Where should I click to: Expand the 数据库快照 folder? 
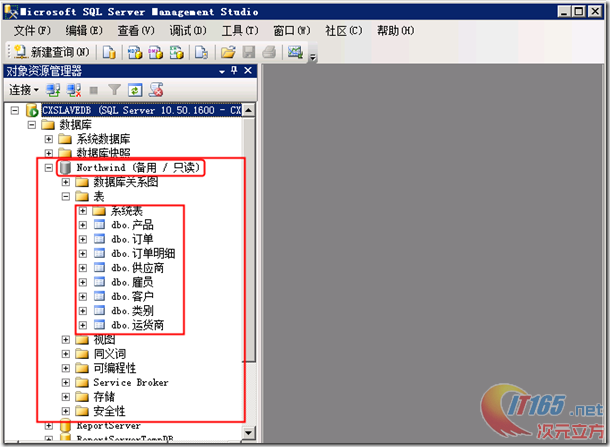click(49, 153)
